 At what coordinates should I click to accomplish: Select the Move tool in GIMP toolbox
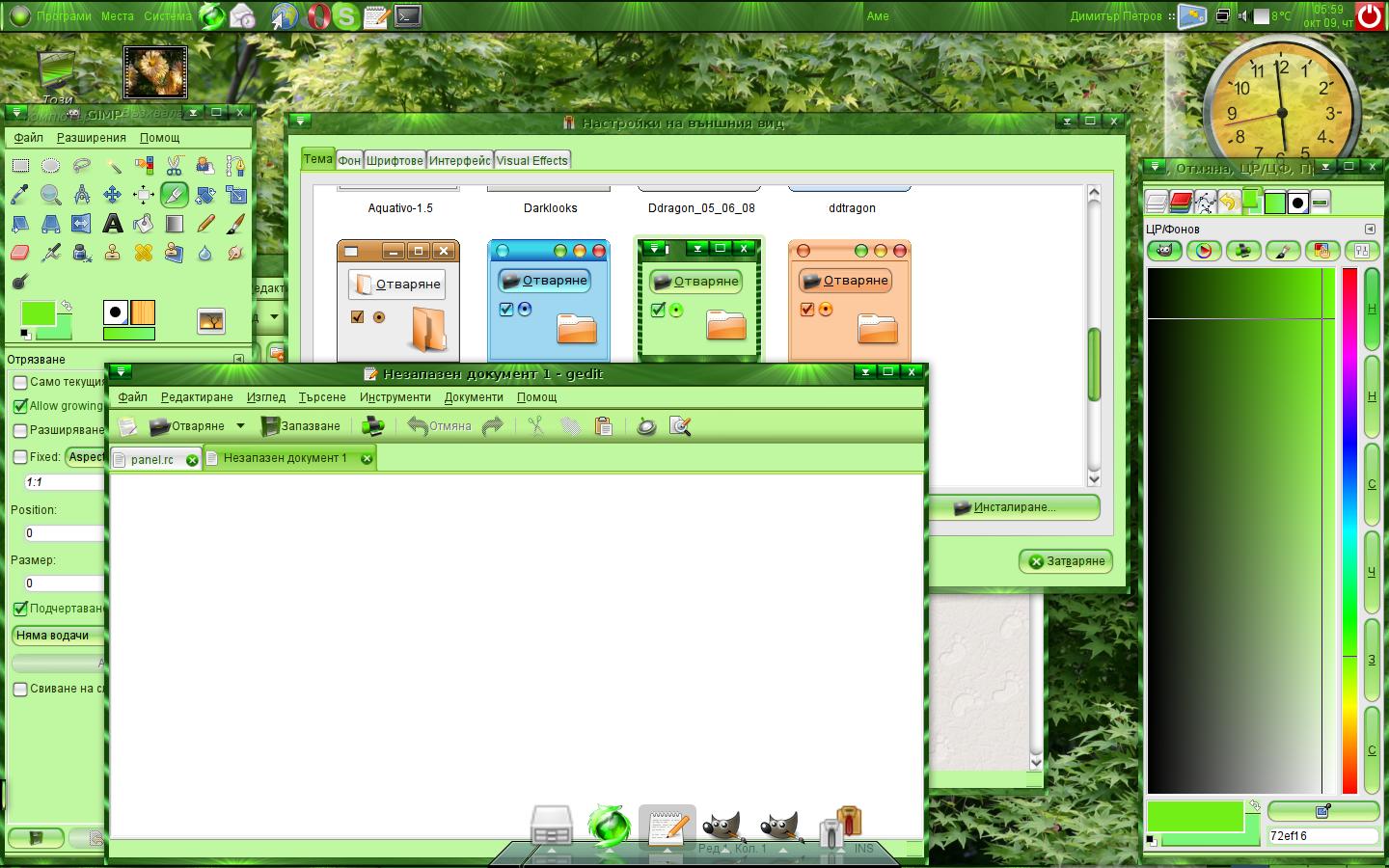113,195
